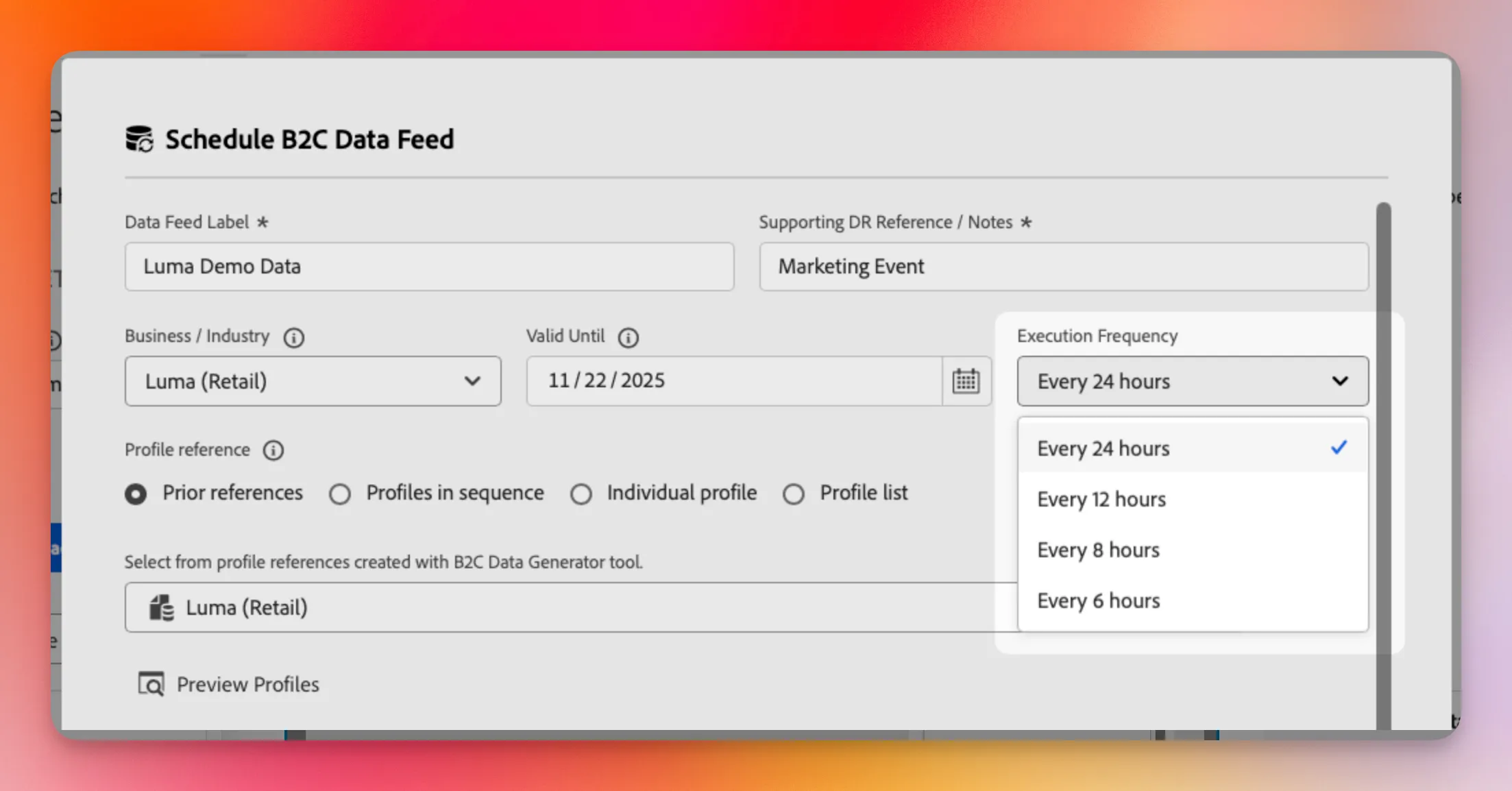The image size is (1512, 791).
Task: Click the Preview Profiles magnifier icon
Action: (x=151, y=684)
